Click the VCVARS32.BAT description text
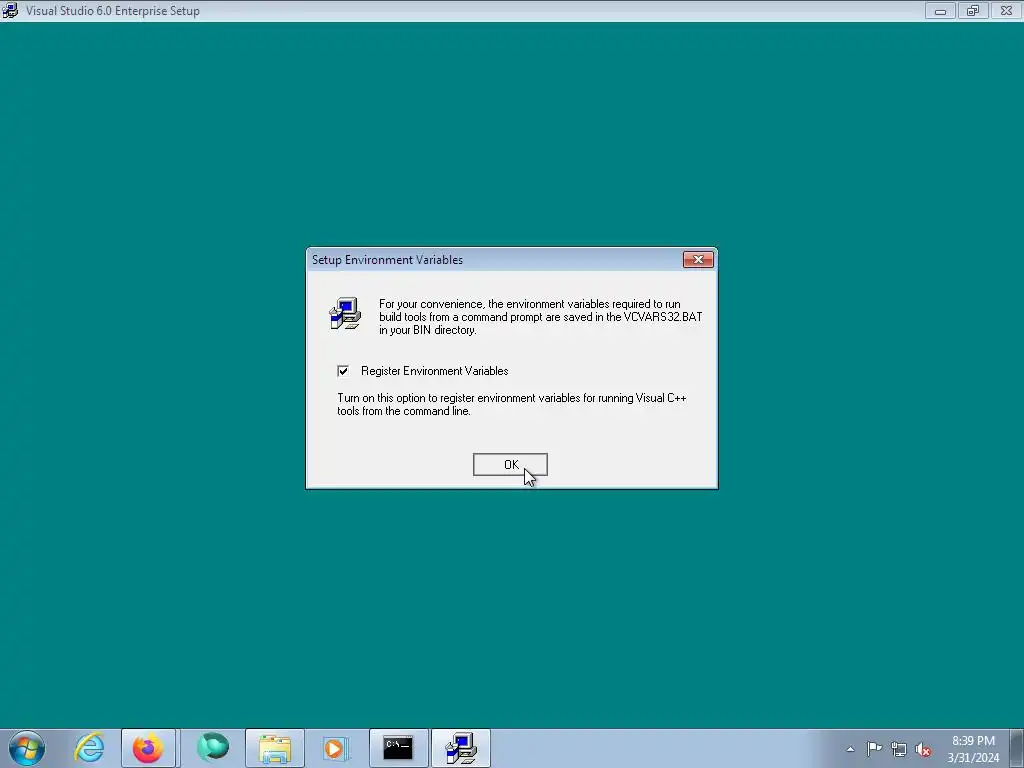Screen dimensions: 1024x768 [x=541, y=317]
